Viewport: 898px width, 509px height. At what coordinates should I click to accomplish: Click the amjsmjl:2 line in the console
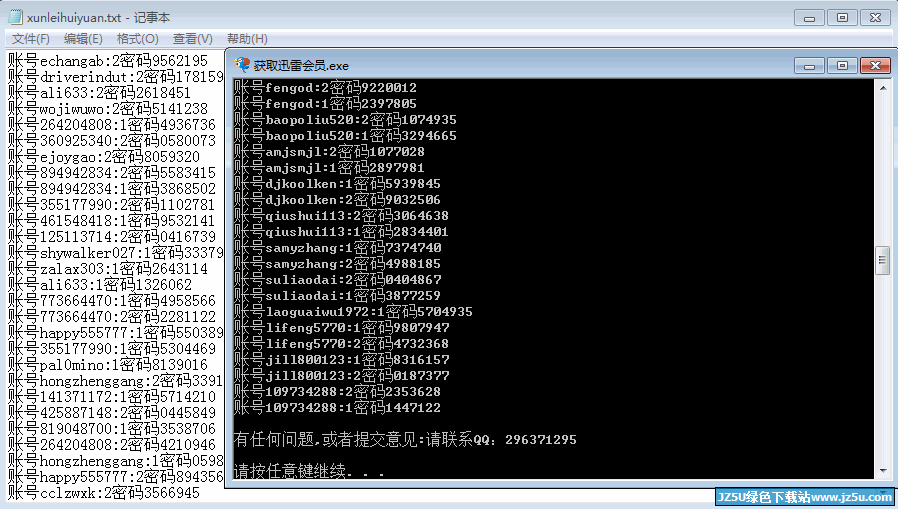[x=329, y=152]
